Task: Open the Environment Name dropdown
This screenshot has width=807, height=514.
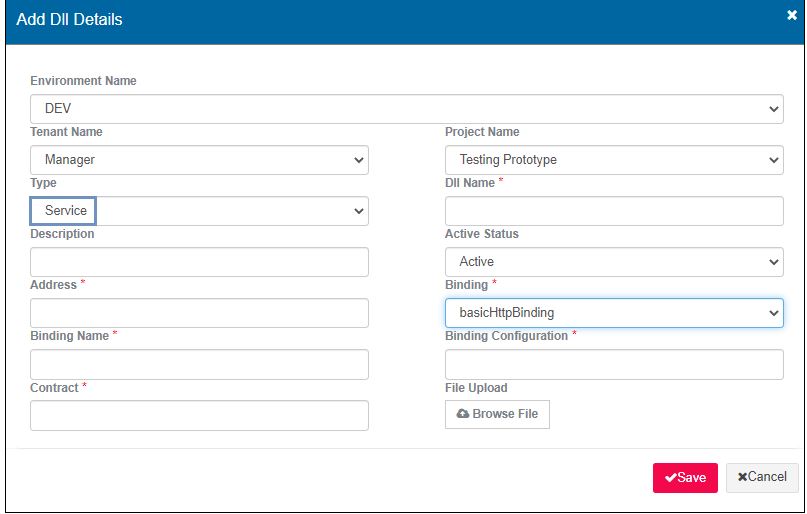Action: [x=406, y=108]
